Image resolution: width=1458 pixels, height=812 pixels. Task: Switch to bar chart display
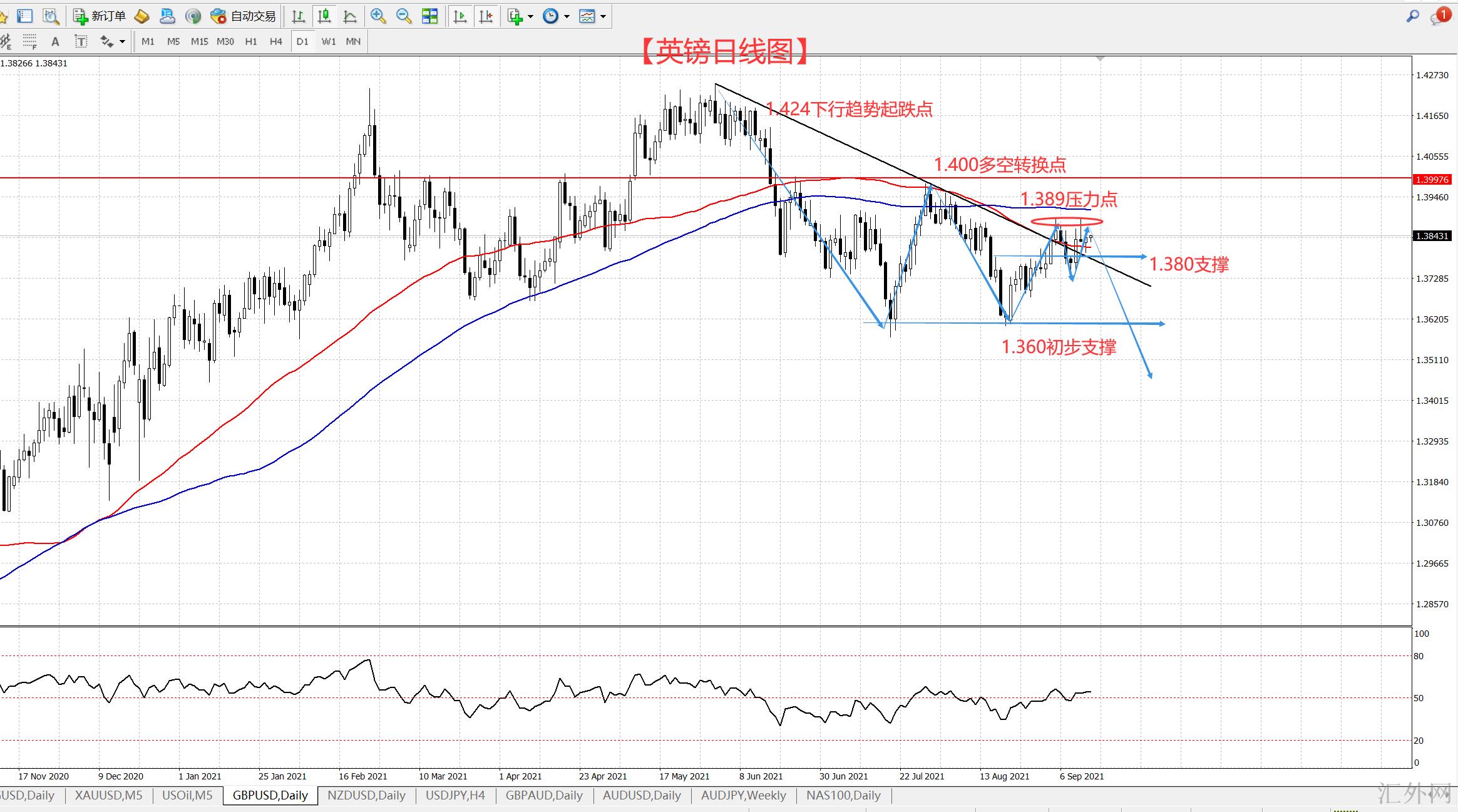pos(299,16)
